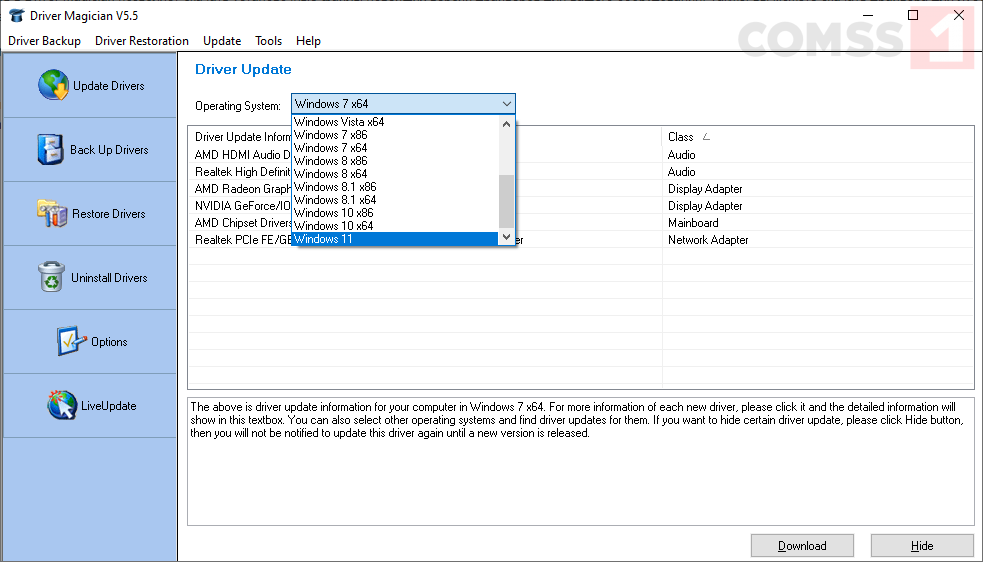Viewport: 983px width, 562px height.
Task: Open the Update Drivers sidebar label
Action: (x=108, y=86)
